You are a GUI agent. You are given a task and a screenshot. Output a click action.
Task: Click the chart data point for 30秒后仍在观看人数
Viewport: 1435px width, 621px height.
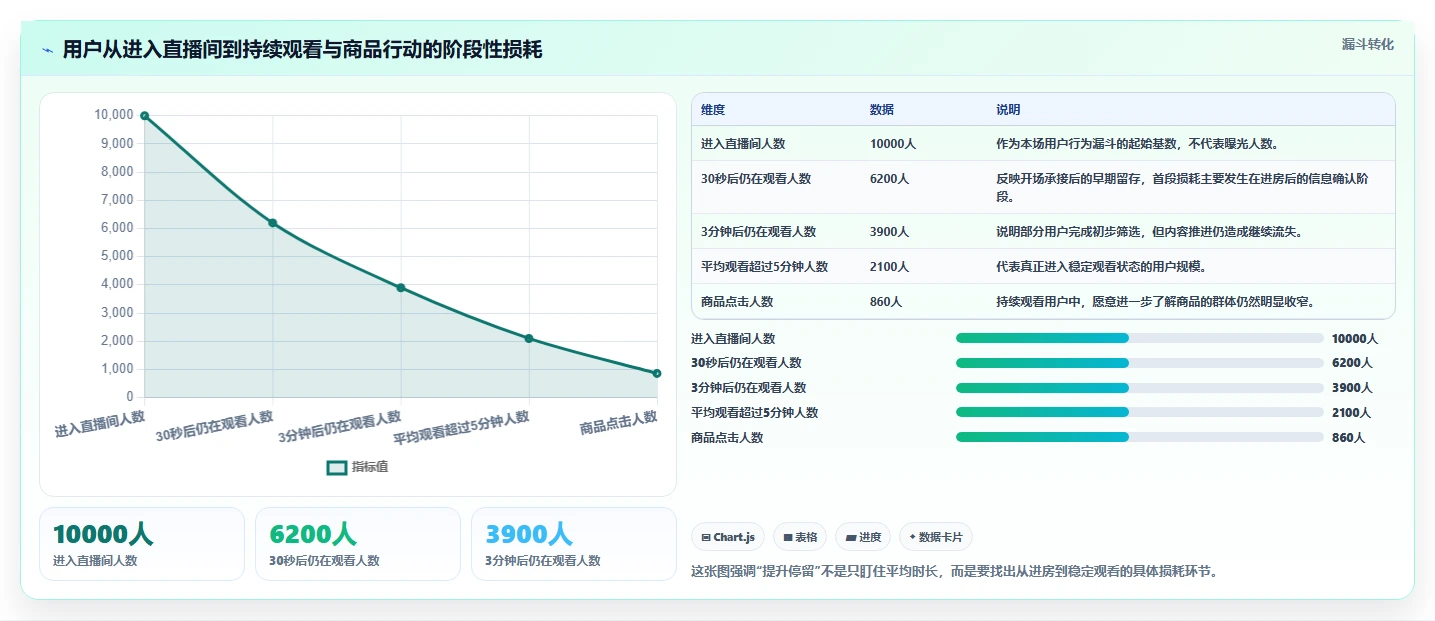coord(273,223)
